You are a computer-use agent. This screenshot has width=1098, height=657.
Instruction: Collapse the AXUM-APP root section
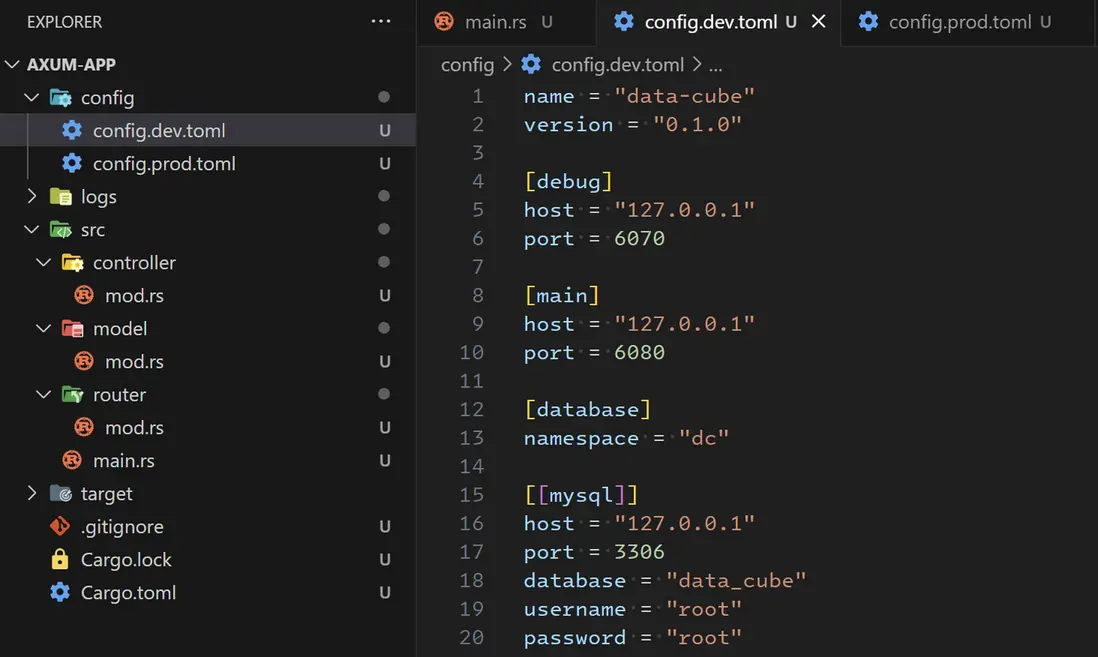[12, 65]
